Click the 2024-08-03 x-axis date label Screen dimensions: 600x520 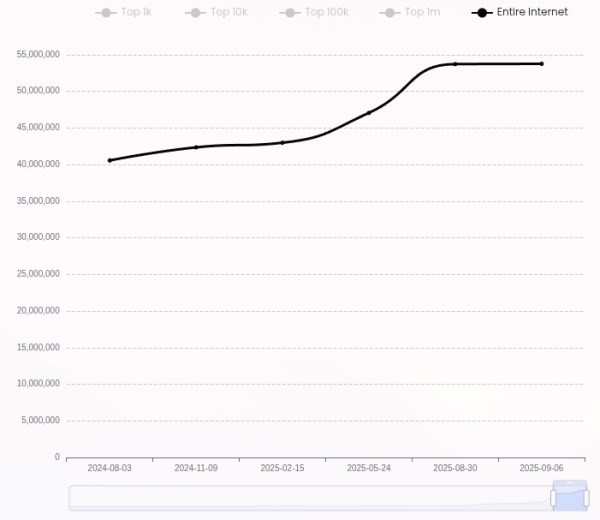coord(110,468)
